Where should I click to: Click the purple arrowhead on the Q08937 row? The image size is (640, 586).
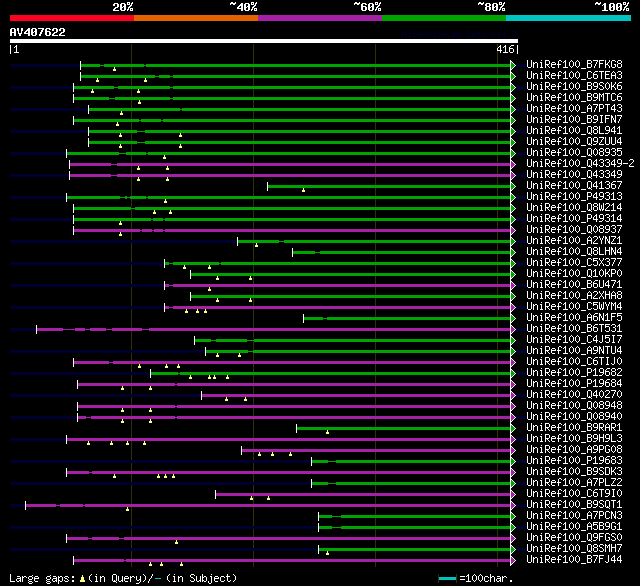(x=513, y=231)
